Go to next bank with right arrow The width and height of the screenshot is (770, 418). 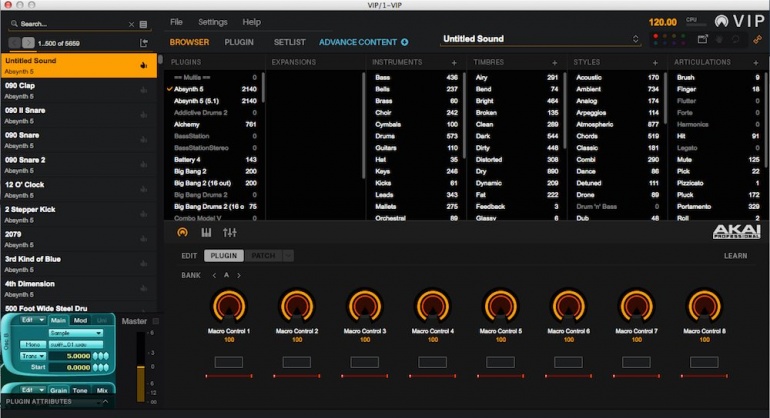[239, 276]
